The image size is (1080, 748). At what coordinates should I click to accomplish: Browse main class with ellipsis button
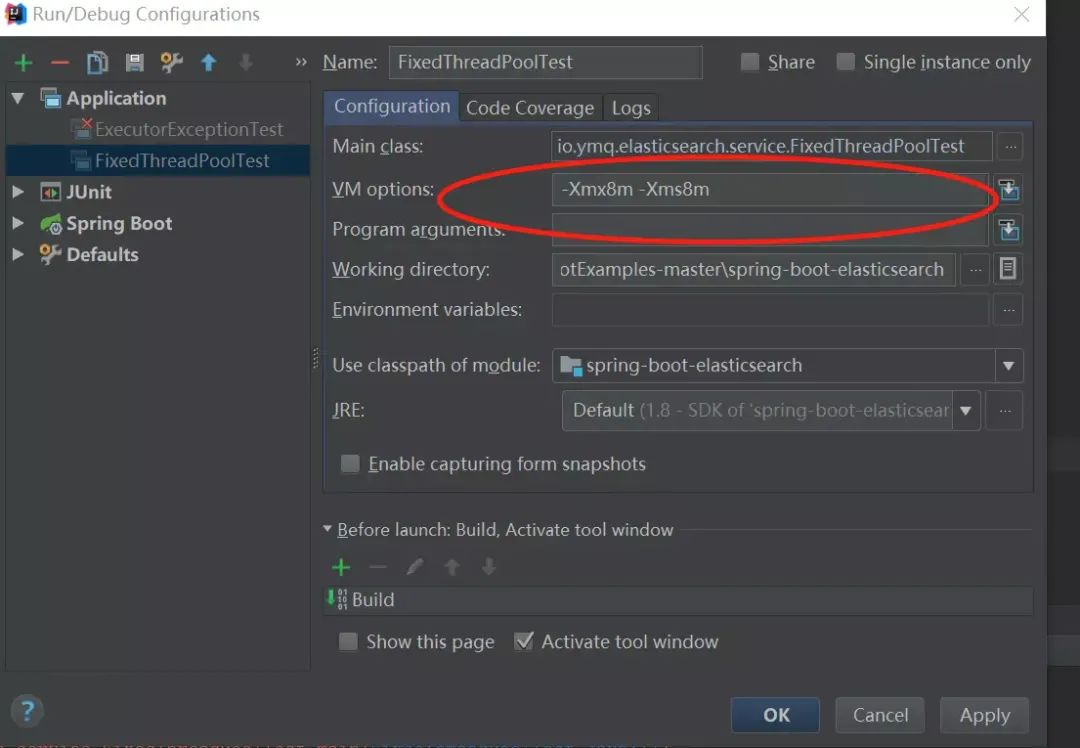coord(1010,147)
